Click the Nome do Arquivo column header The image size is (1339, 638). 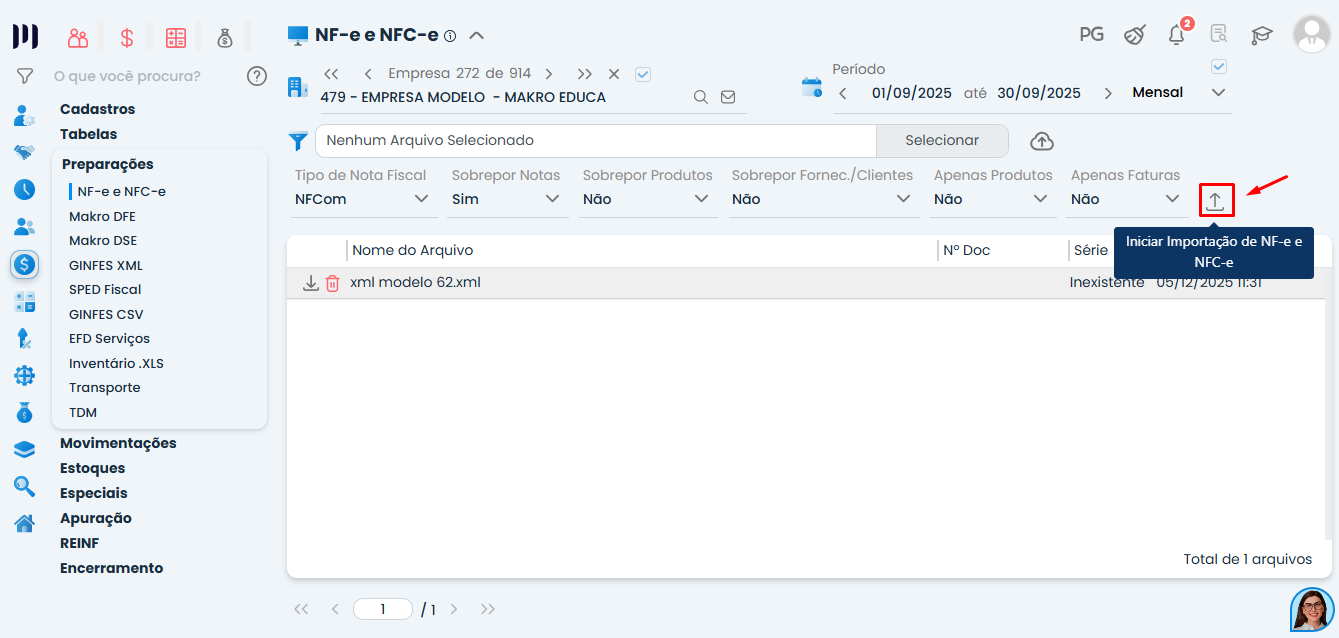[x=413, y=250]
